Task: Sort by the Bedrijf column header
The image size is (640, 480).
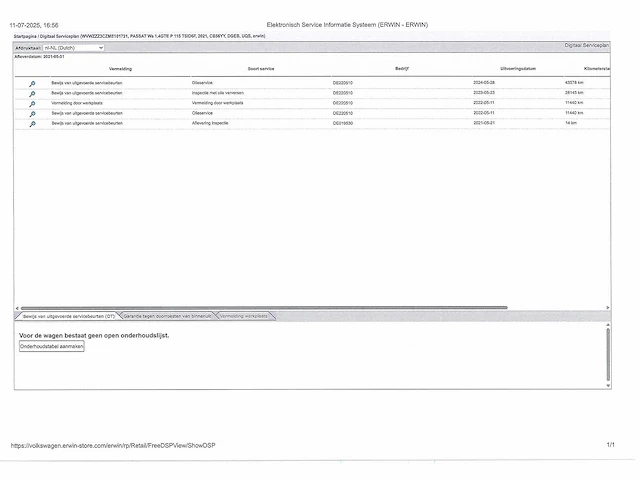Action: (402, 69)
